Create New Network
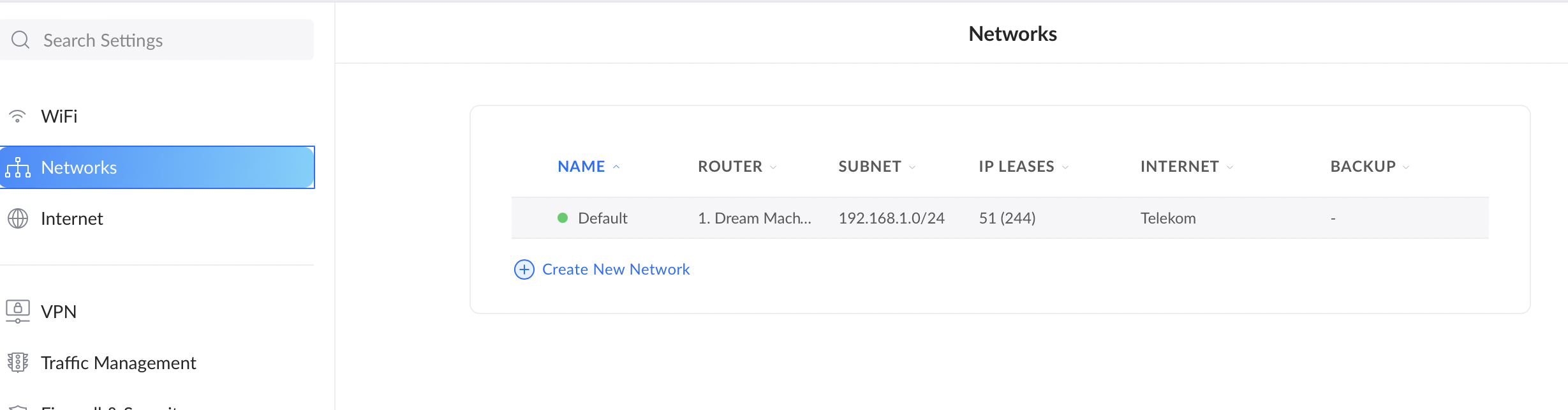1568x410 pixels. (x=615, y=269)
